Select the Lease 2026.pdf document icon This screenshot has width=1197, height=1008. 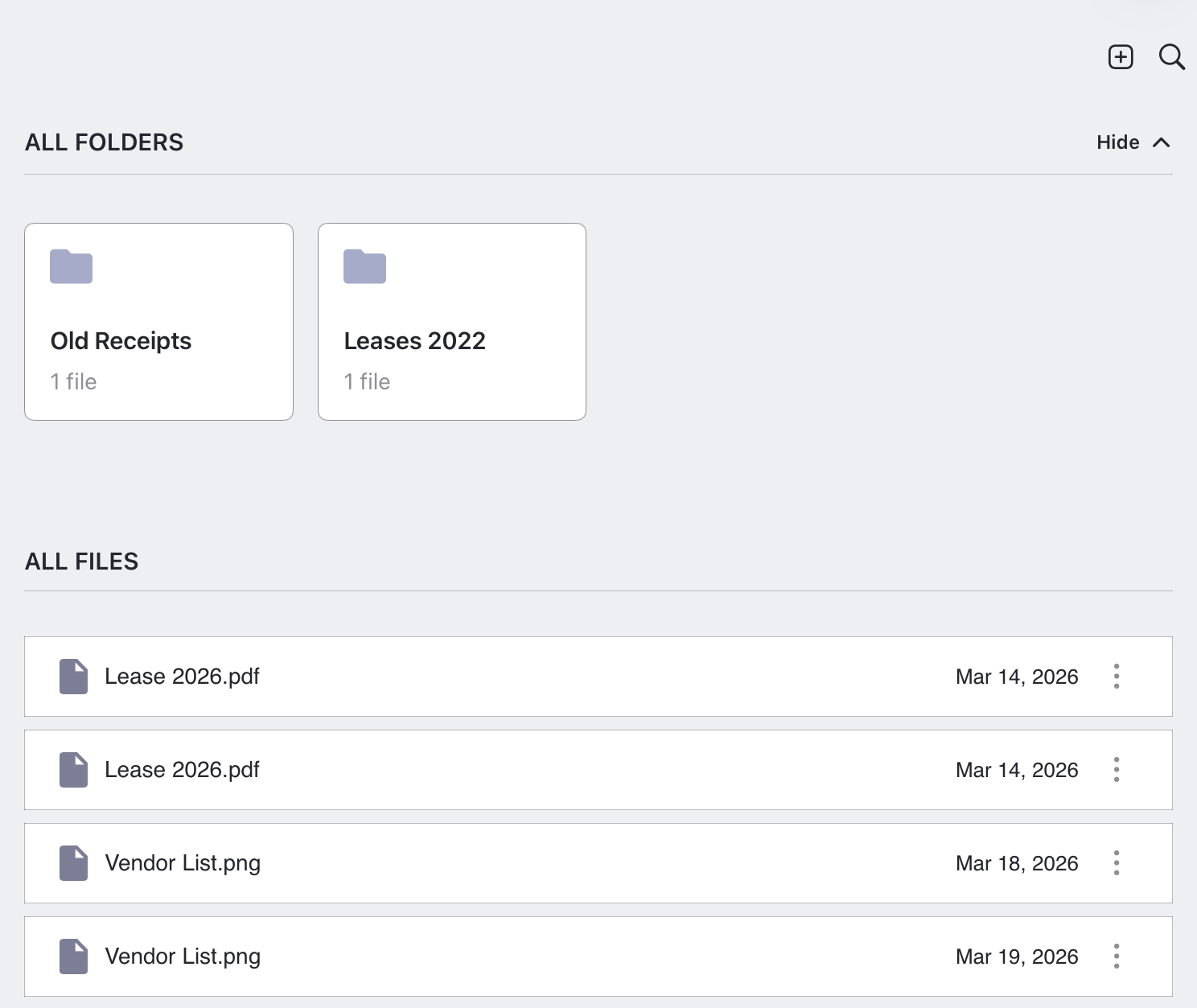pos(72,677)
